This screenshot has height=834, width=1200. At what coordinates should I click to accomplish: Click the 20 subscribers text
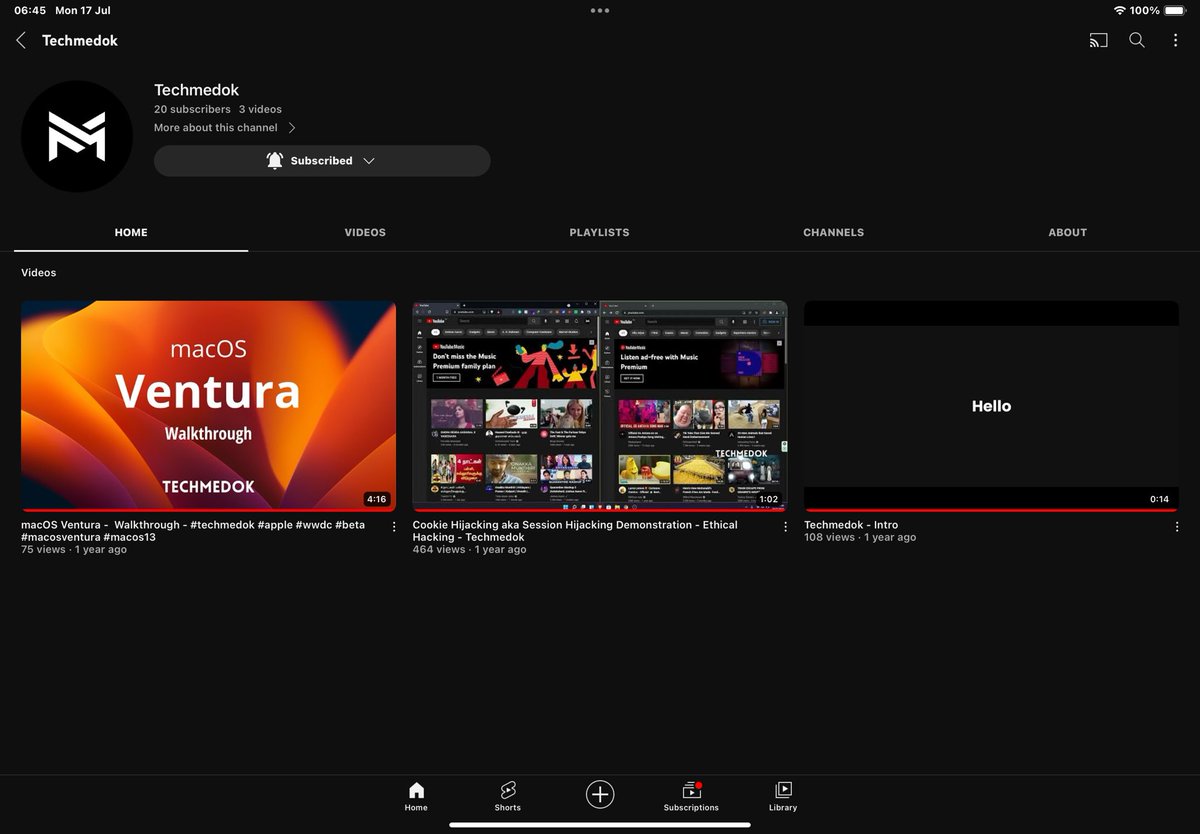tap(192, 109)
